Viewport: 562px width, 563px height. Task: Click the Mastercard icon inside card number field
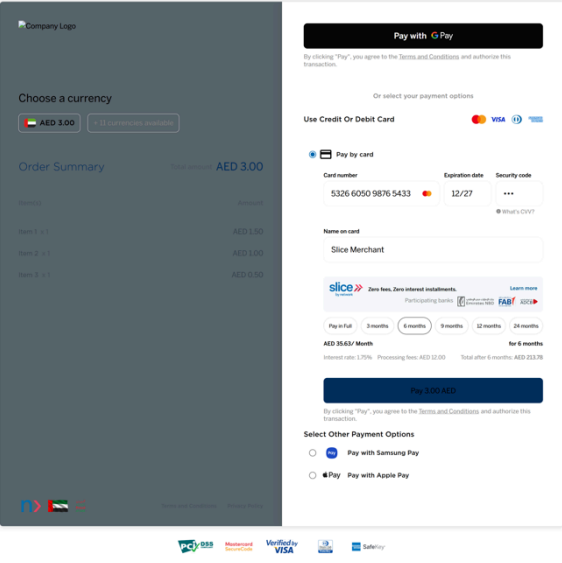[x=427, y=194]
